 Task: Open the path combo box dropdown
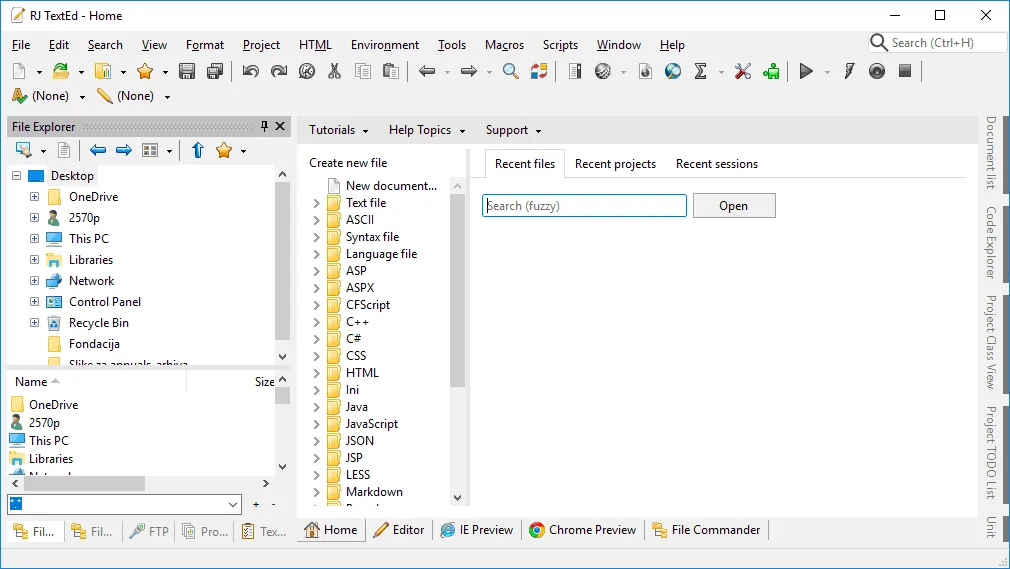pyautogui.click(x=233, y=505)
